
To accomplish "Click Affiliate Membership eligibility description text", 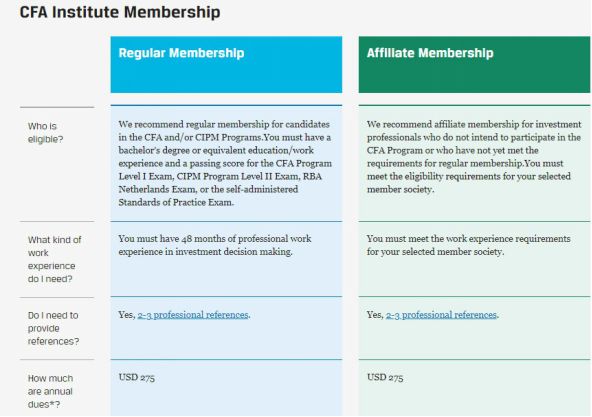I will pos(474,157).
